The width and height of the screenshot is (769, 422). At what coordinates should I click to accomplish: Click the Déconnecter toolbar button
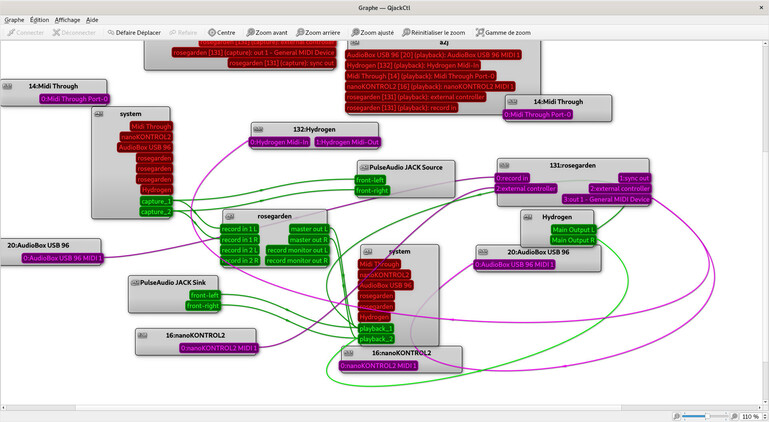point(75,32)
